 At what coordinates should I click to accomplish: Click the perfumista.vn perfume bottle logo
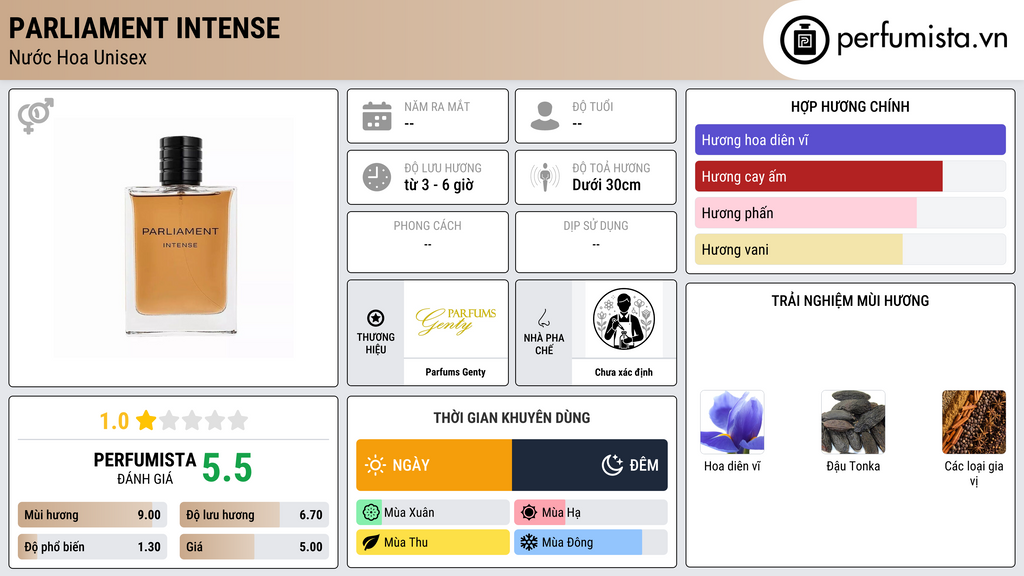pos(804,40)
